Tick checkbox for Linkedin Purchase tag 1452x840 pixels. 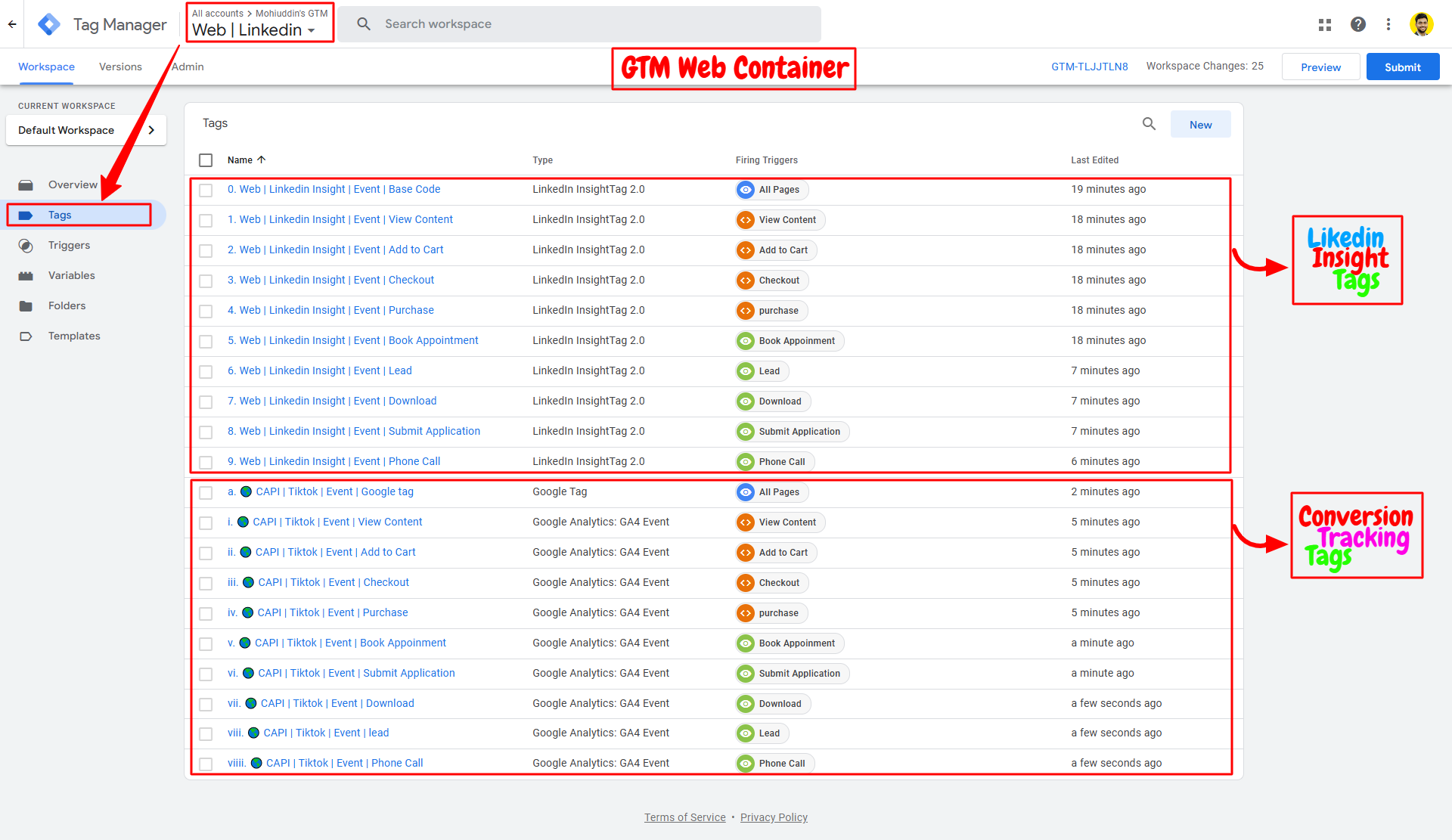click(x=206, y=311)
